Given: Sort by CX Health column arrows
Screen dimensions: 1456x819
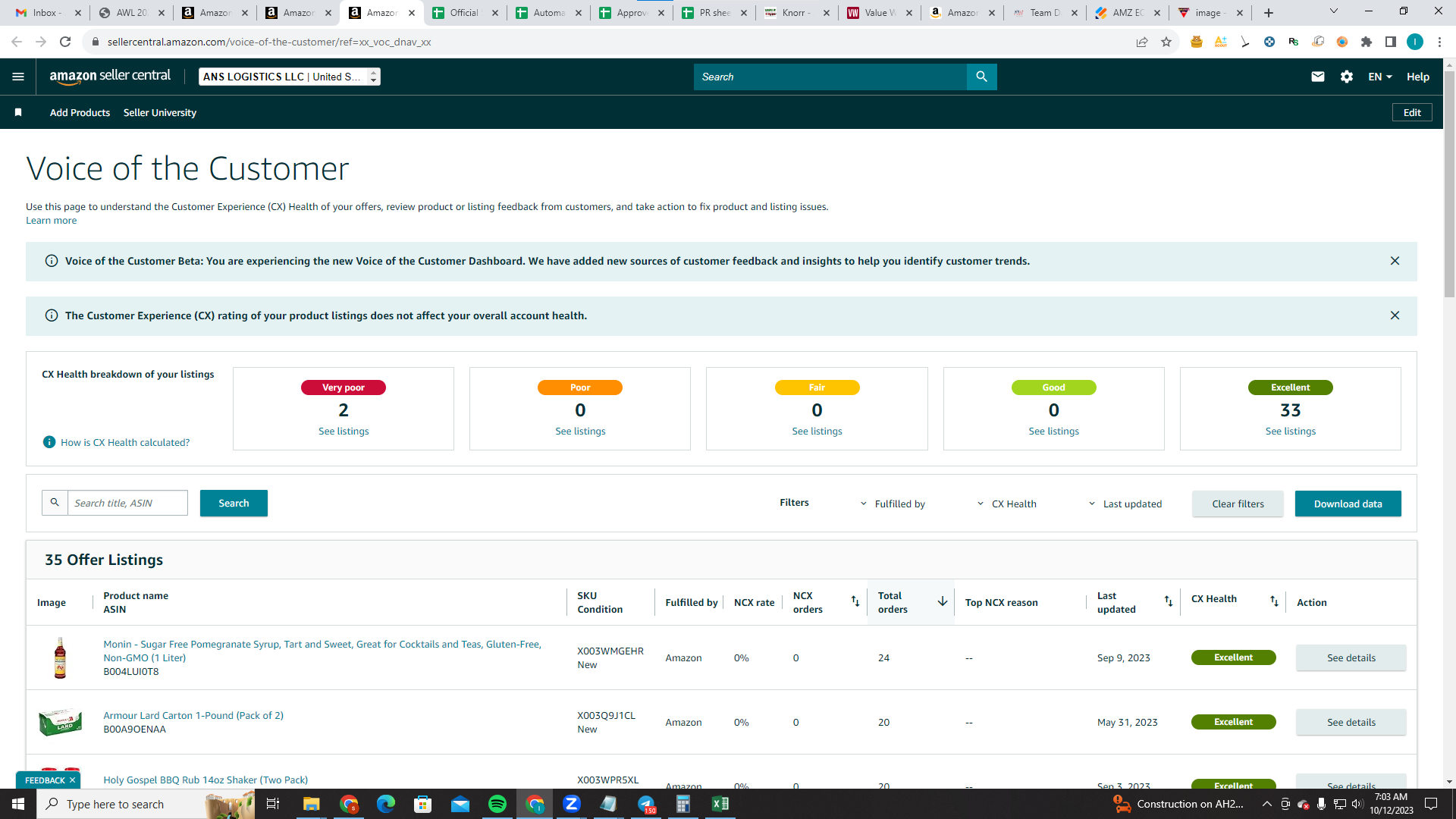Looking at the screenshot, I should [1275, 601].
